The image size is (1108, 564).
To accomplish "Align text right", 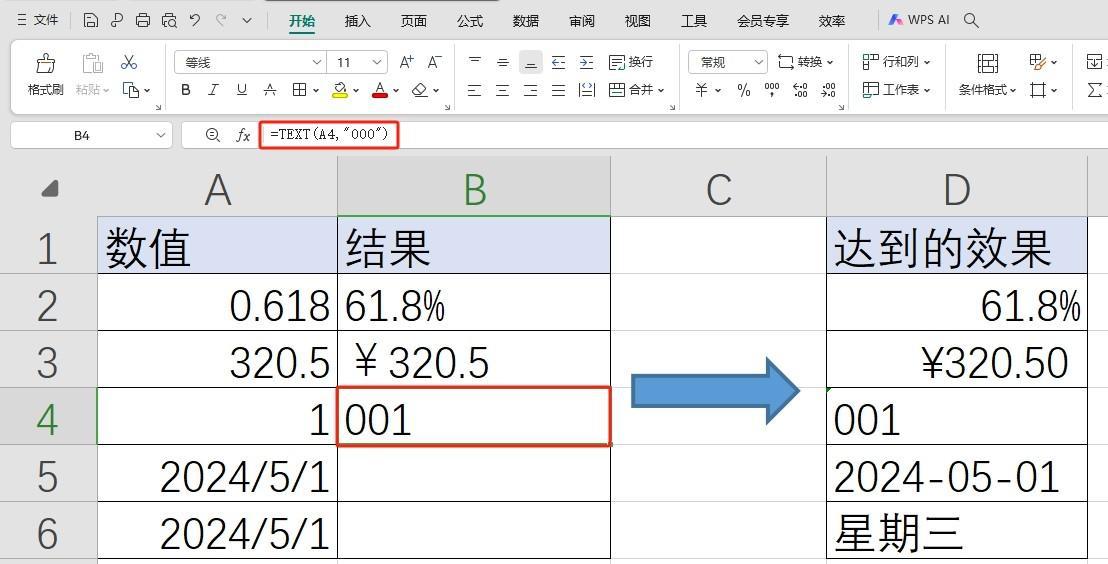I will pyautogui.click(x=531, y=90).
